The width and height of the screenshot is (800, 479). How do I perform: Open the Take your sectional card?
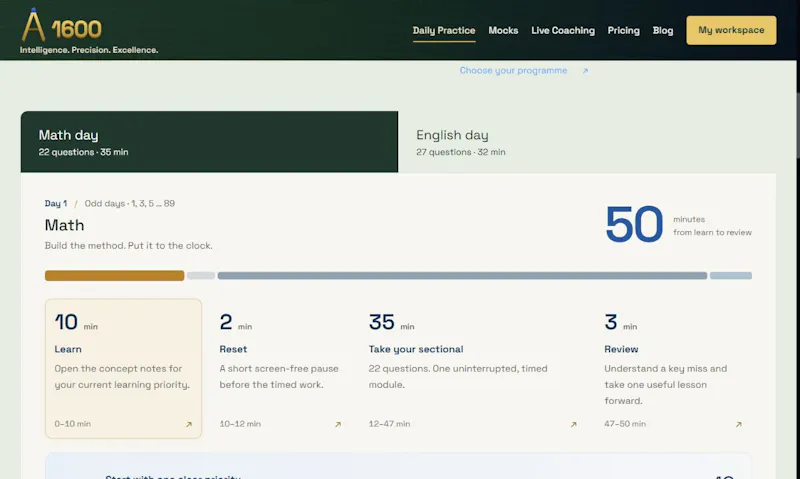pyautogui.click(x=473, y=368)
